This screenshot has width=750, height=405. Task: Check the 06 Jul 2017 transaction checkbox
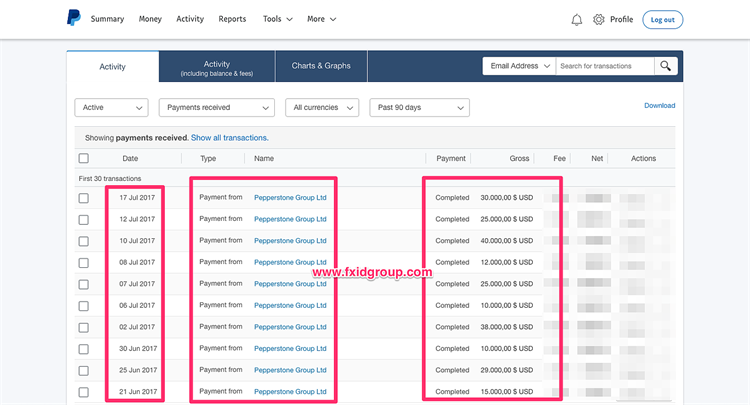point(84,306)
